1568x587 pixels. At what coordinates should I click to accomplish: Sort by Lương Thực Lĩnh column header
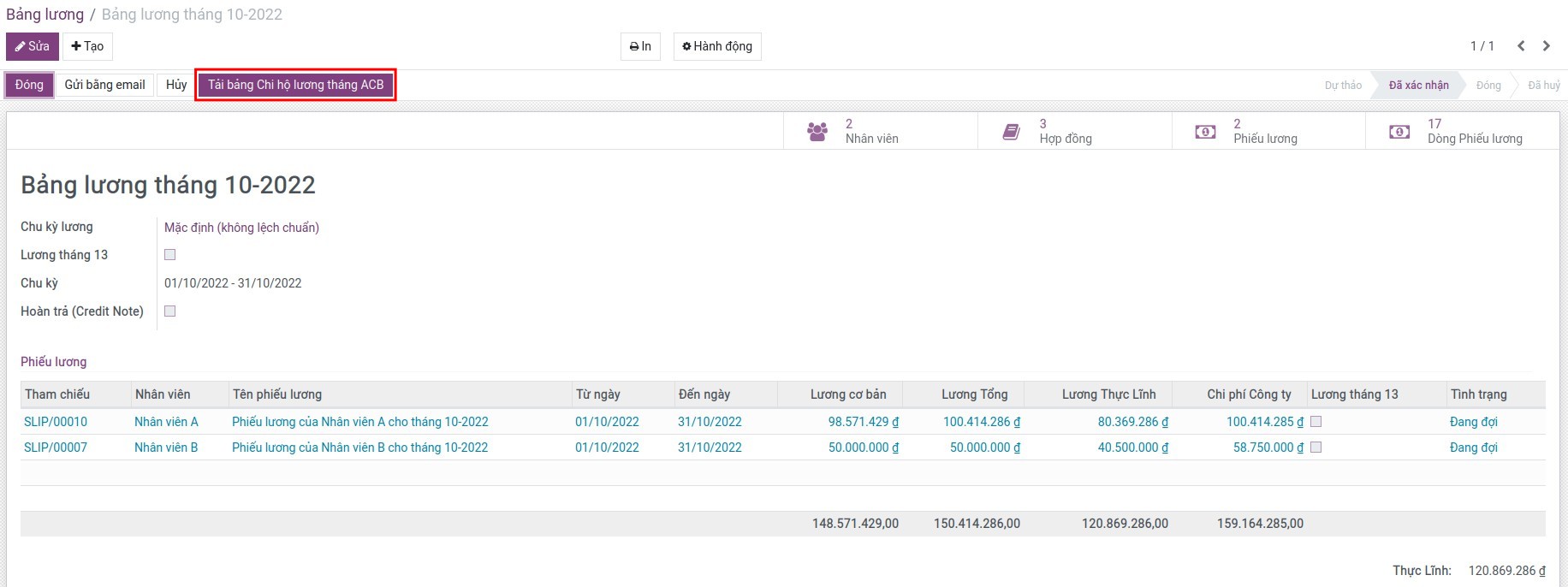point(1108,394)
